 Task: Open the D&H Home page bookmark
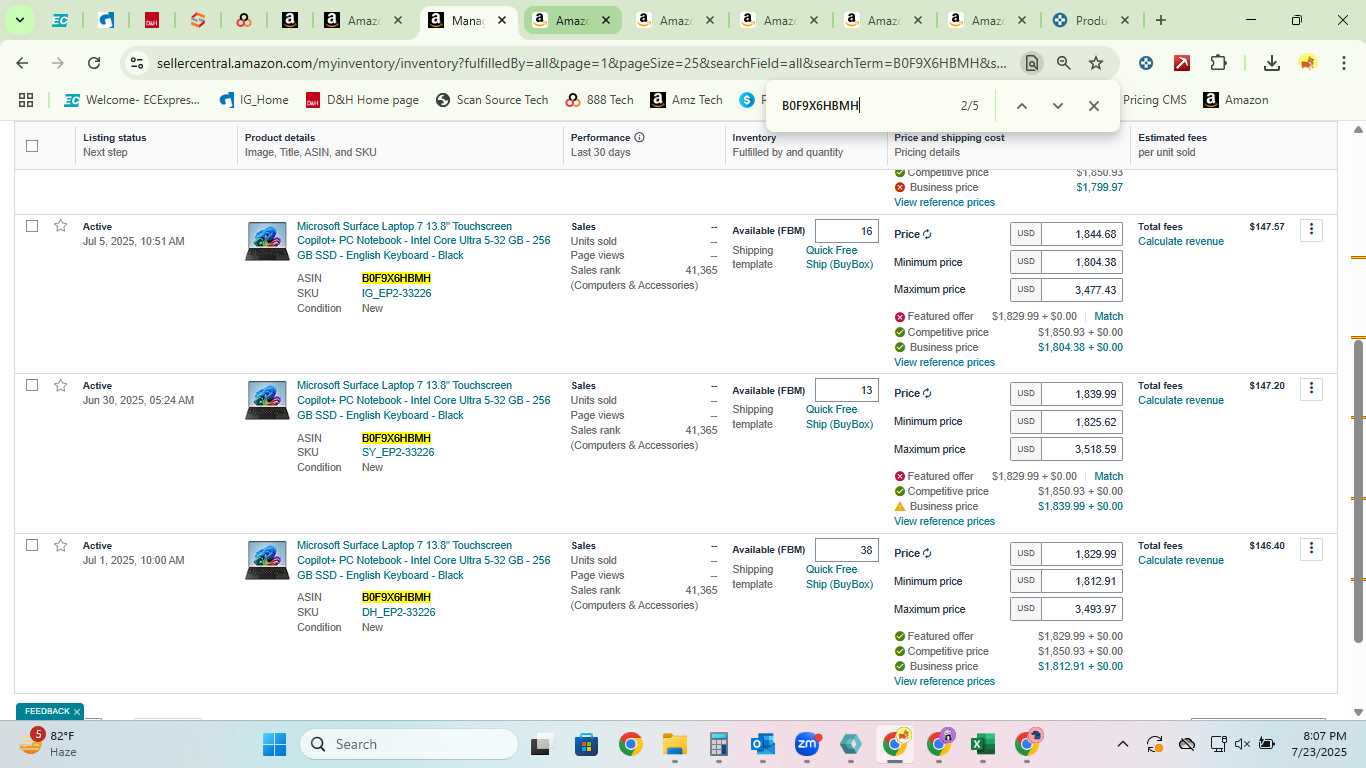click(x=362, y=100)
